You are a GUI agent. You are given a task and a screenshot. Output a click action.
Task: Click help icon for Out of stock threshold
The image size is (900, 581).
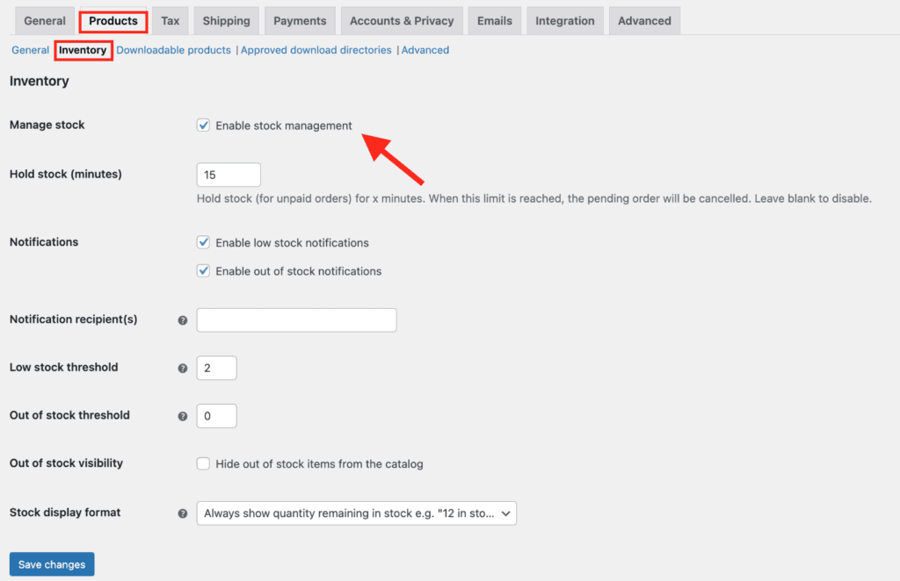pyautogui.click(x=183, y=416)
